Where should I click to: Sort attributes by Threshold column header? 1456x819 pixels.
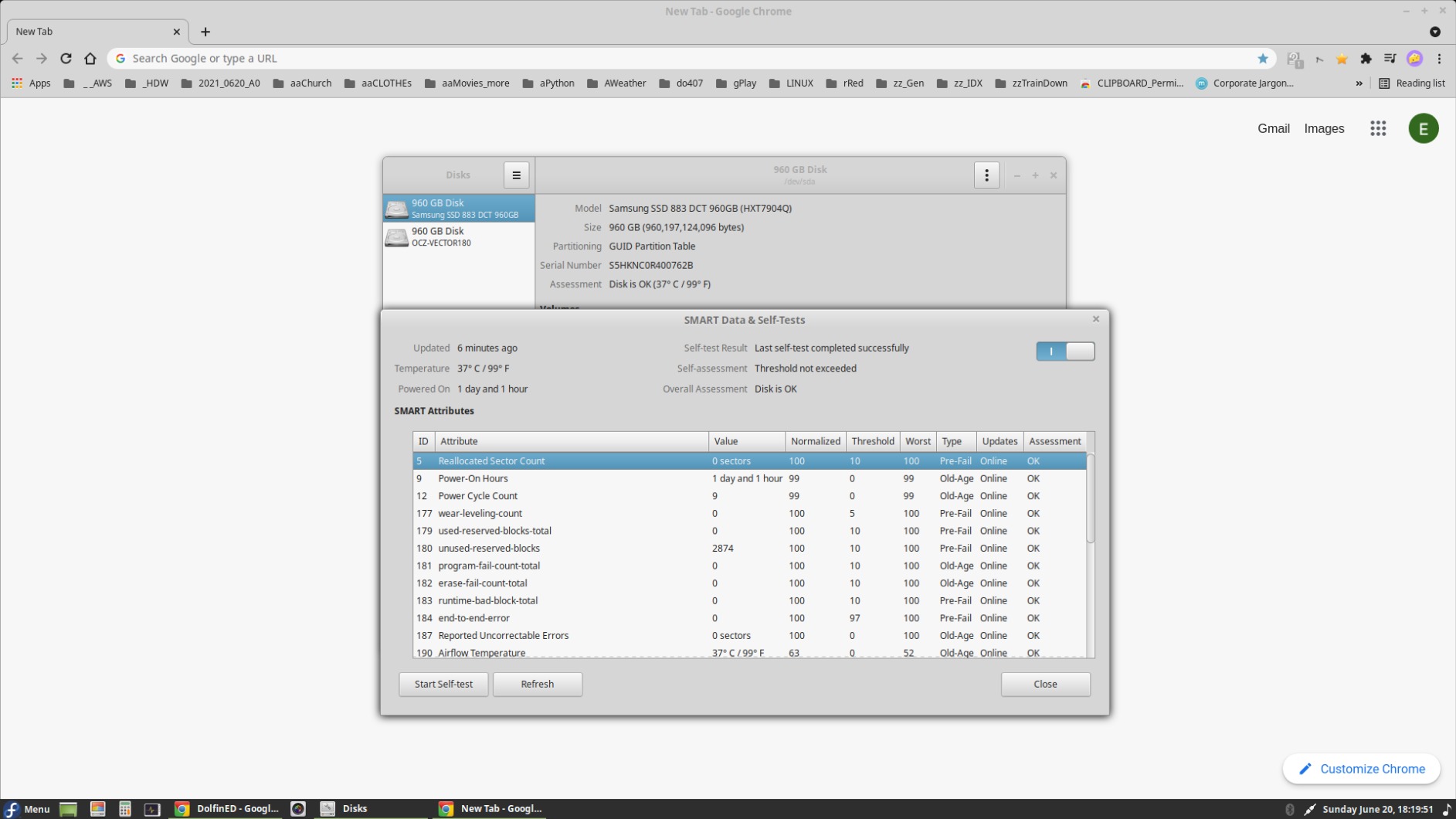point(872,441)
